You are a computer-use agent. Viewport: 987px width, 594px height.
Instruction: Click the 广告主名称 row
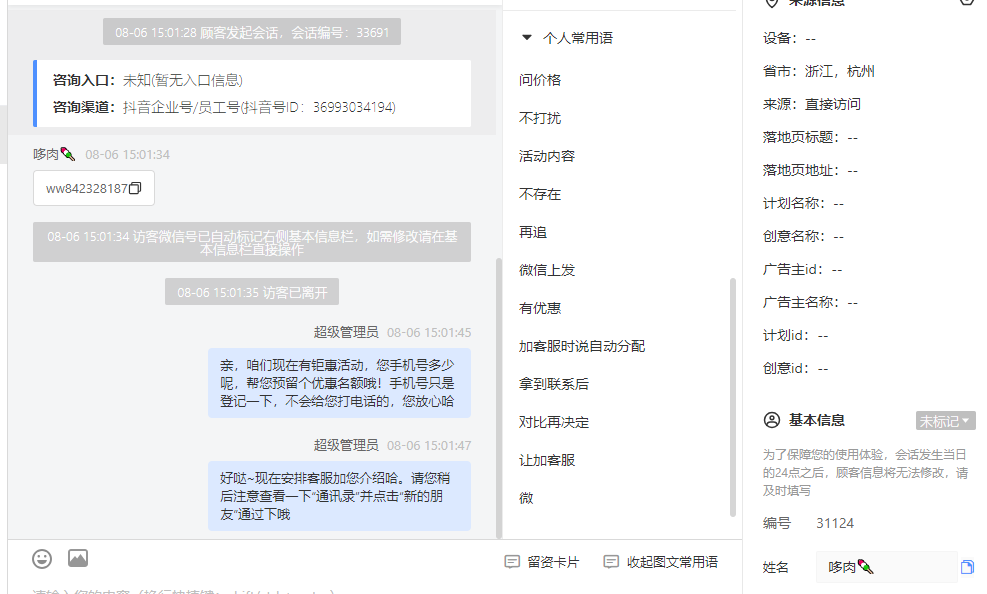pos(810,302)
